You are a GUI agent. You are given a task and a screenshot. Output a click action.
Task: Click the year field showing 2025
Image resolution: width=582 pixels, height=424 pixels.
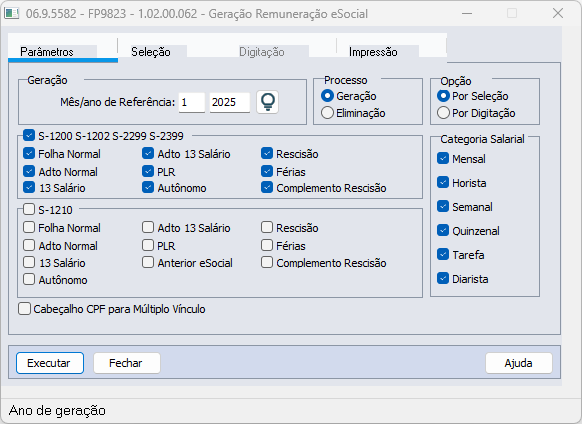[x=229, y=102]
